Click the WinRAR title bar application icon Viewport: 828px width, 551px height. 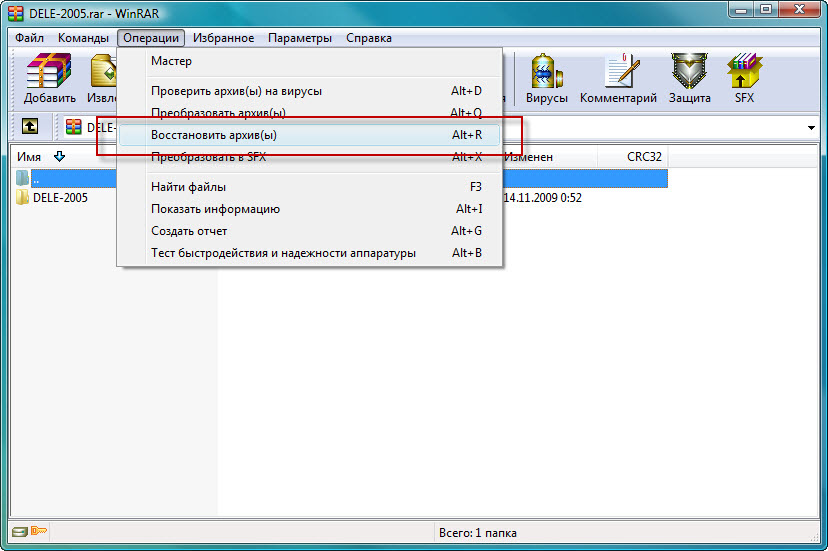[16, 13]
